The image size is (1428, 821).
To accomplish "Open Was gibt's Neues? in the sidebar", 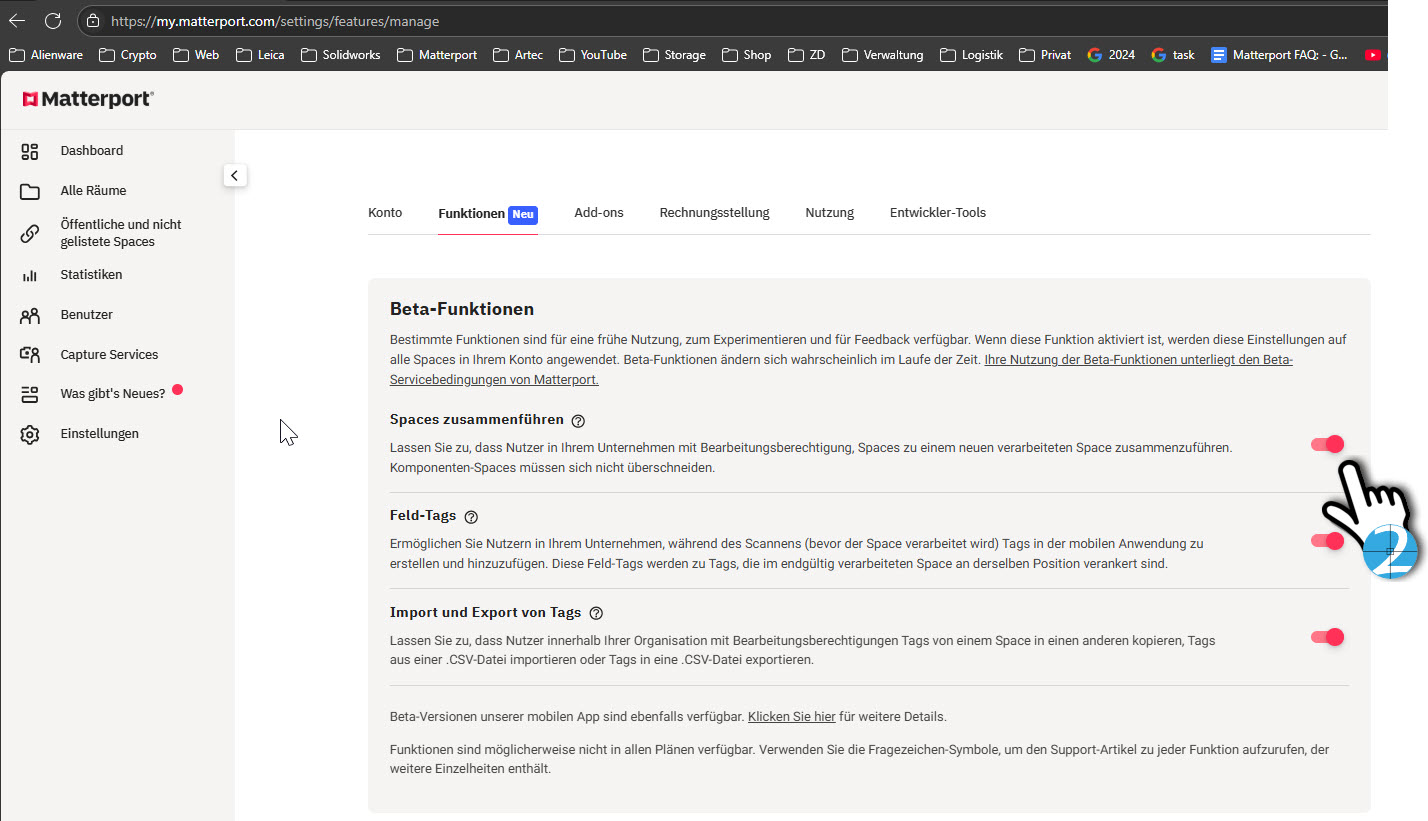I will click(x=113, y=394).
